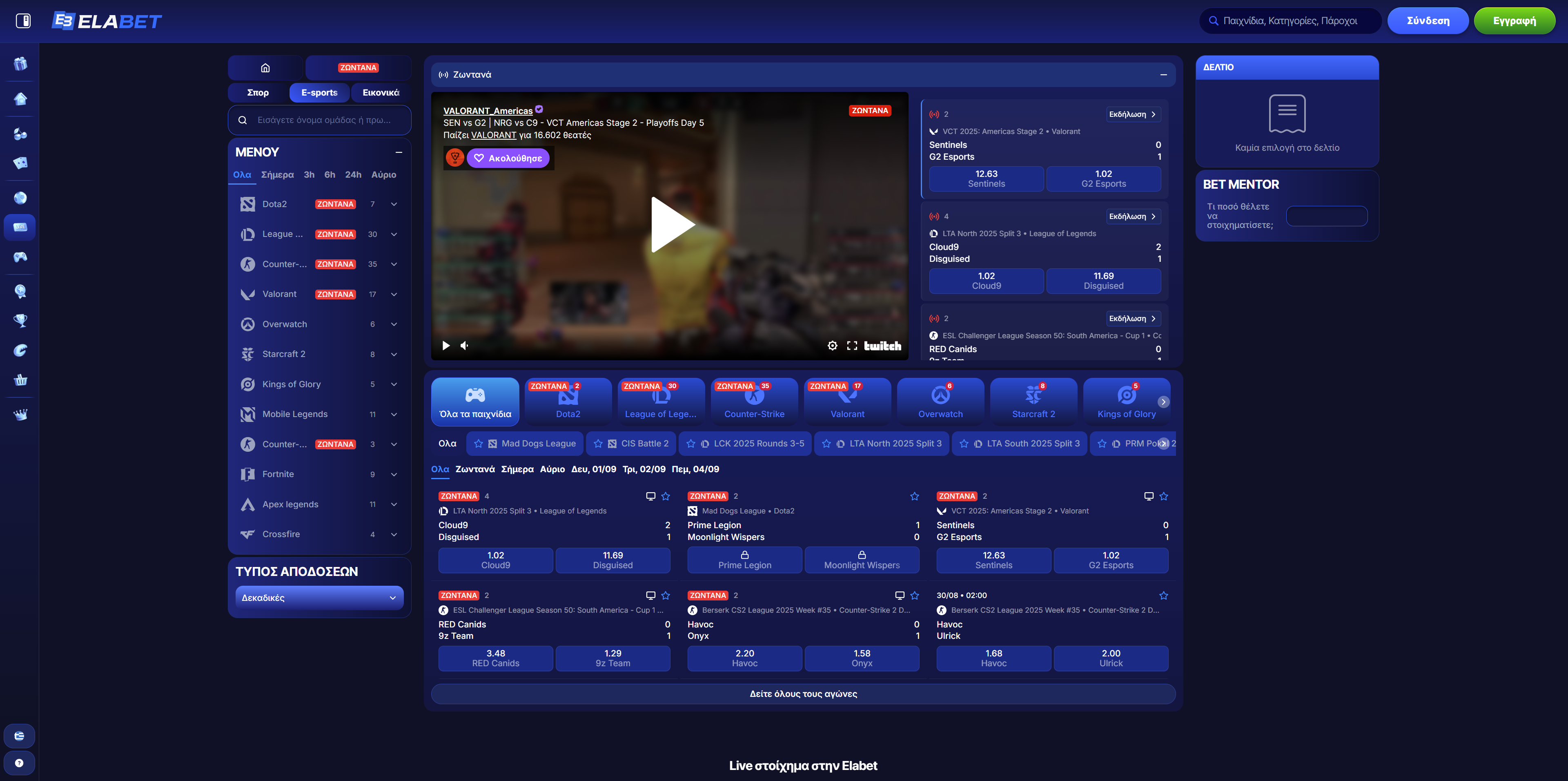Screen dimensions: 1568x781
Task: Switch to the Σπορ tab
Action: point(258,93)
